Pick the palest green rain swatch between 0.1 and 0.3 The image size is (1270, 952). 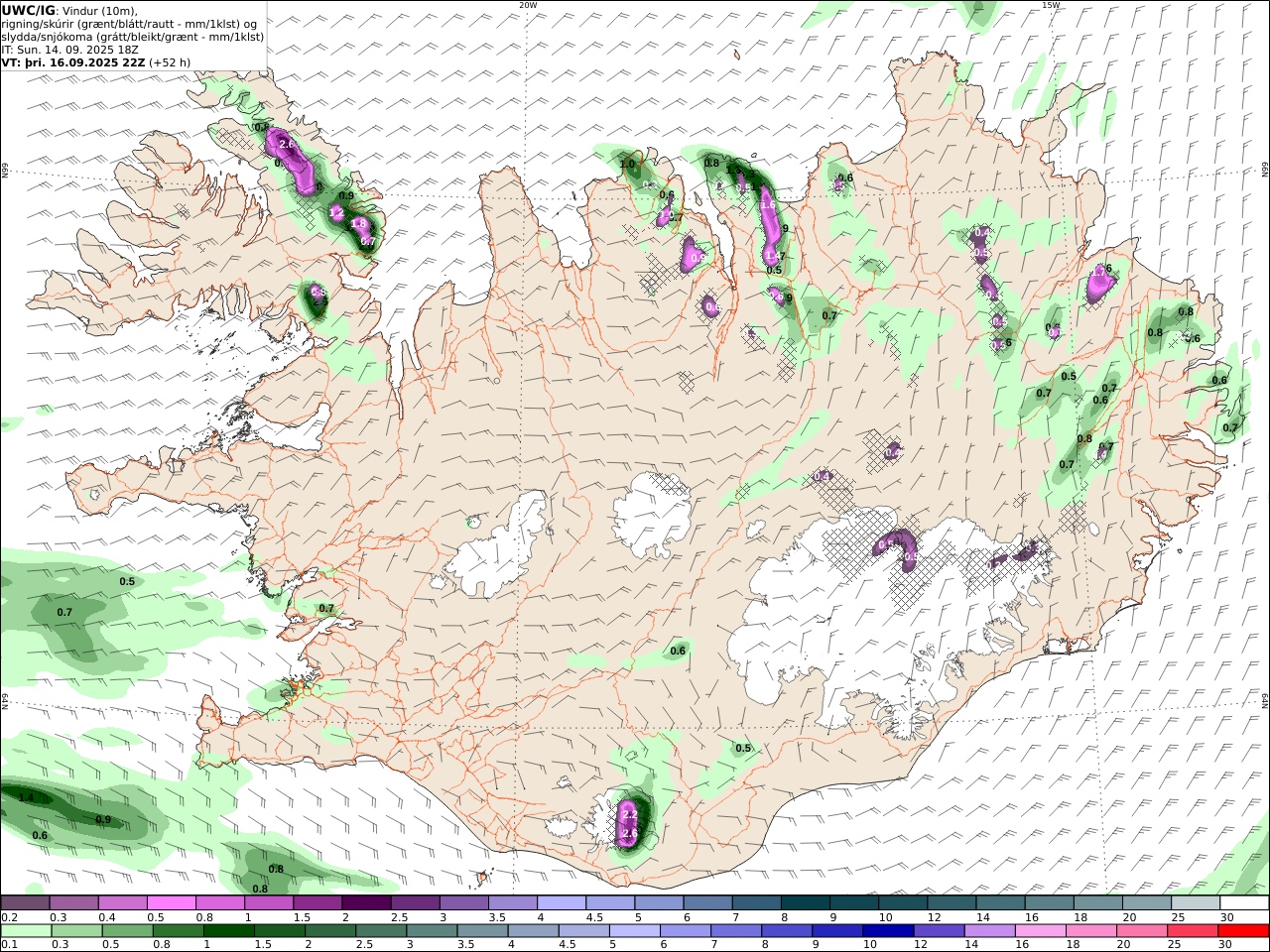[26, 930]
